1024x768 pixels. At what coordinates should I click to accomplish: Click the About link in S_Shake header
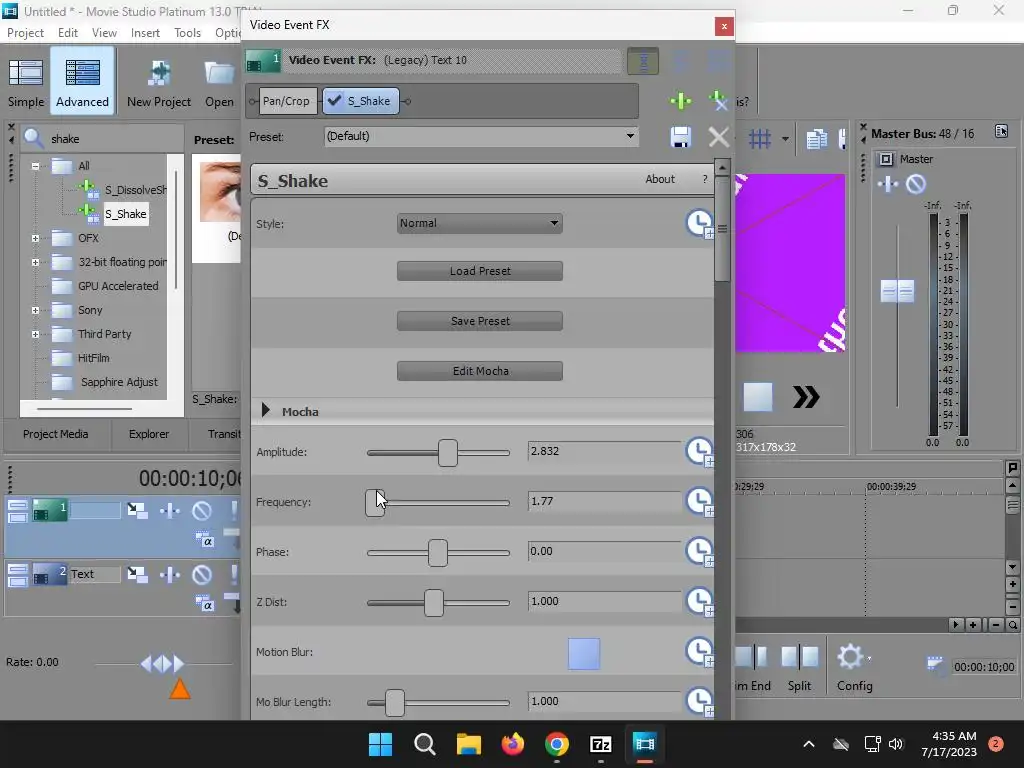tap(660, 179)
